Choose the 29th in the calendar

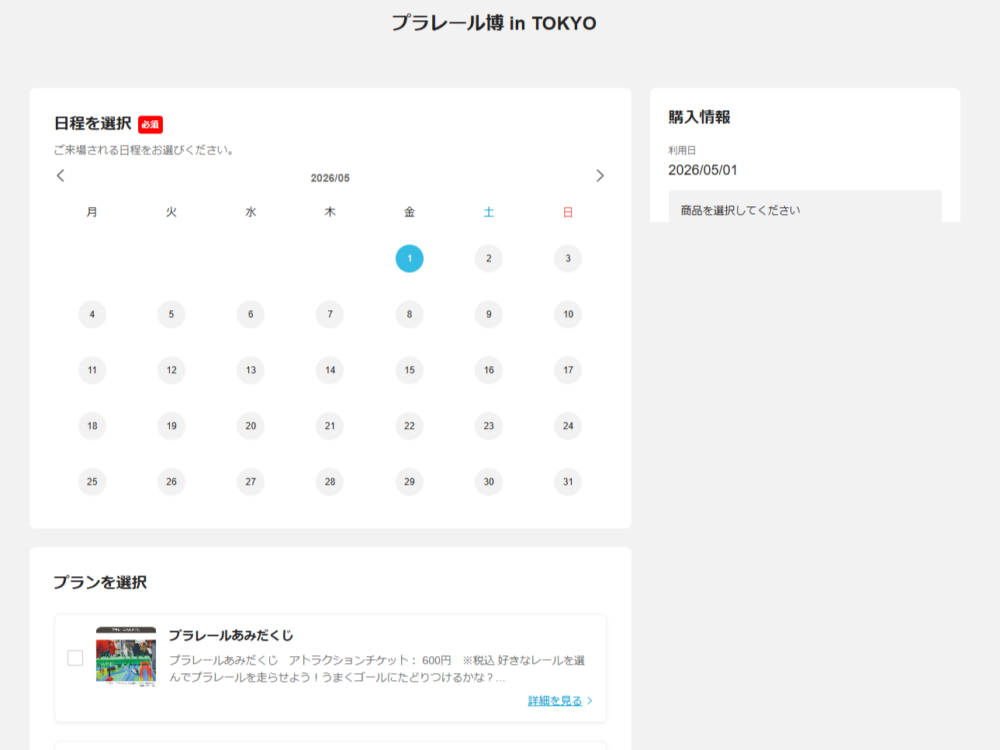[409, 482]
